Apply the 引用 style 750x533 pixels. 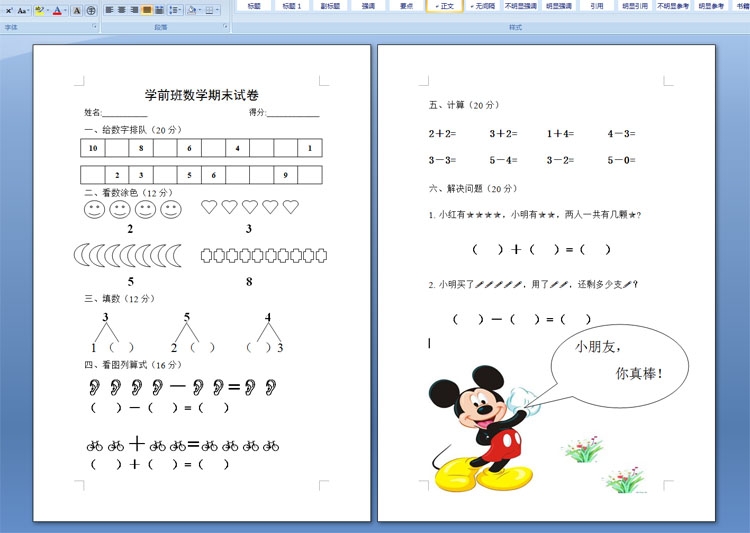[596, 6]
